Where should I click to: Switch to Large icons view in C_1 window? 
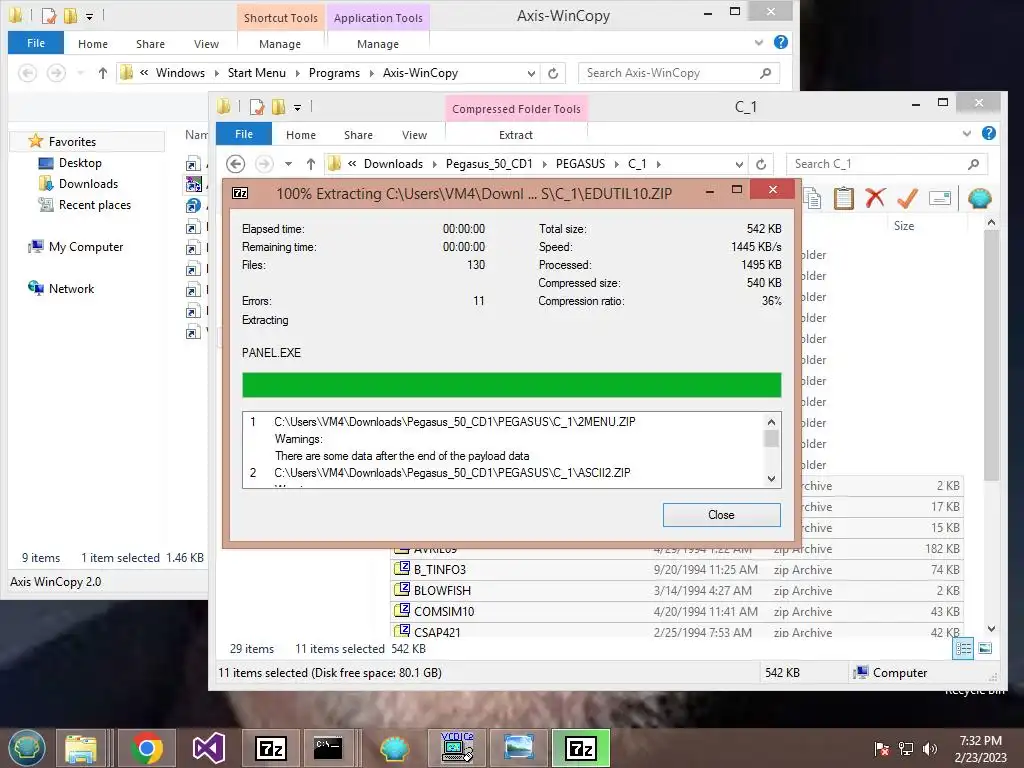[x=985, y=648]
